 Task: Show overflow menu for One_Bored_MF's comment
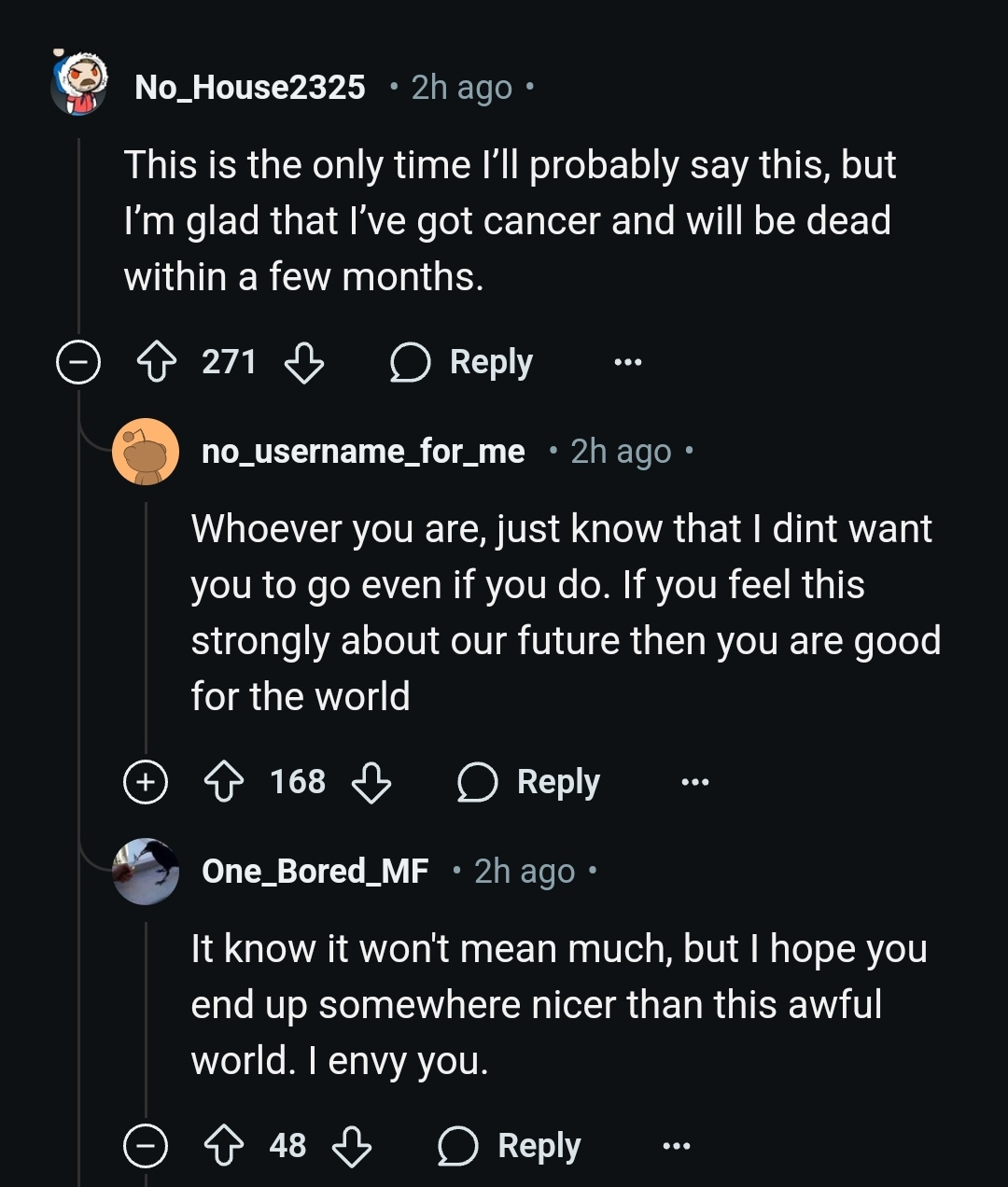coord(676,1146)
